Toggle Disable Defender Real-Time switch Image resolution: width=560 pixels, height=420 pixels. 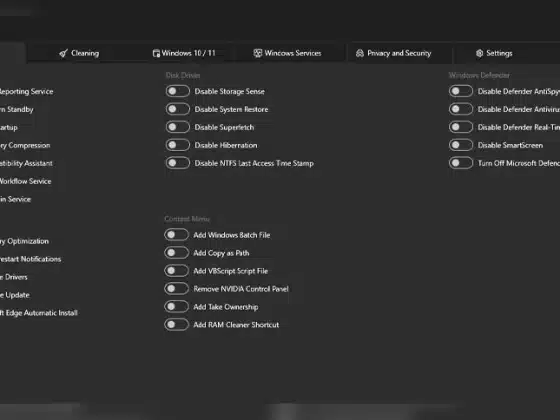(461, 127)
